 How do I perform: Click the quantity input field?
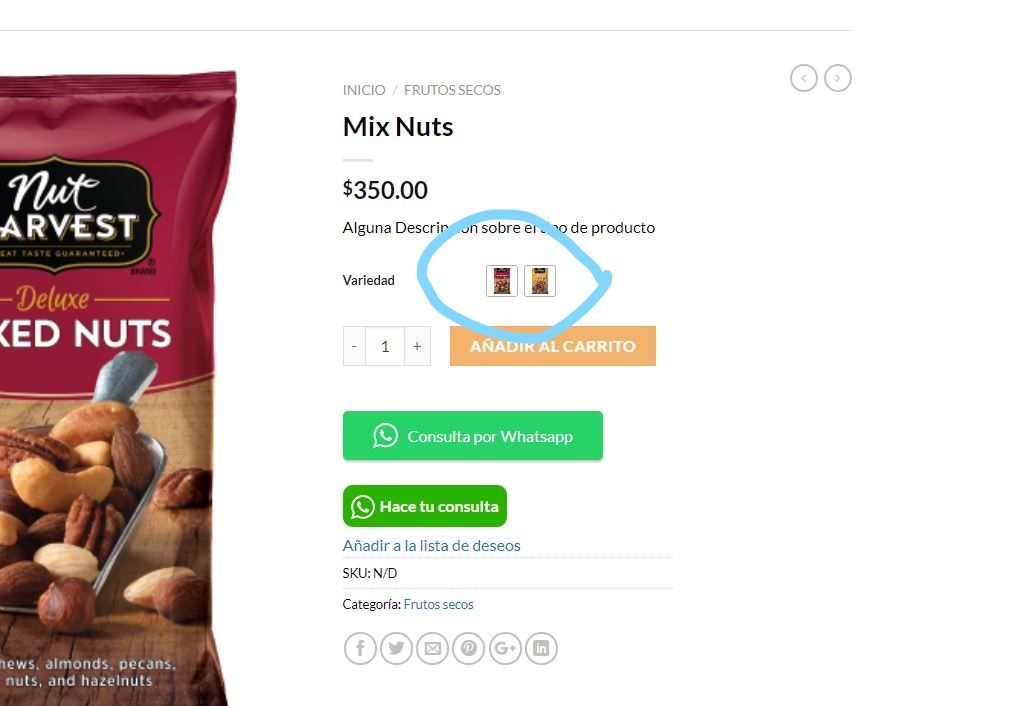385,346
